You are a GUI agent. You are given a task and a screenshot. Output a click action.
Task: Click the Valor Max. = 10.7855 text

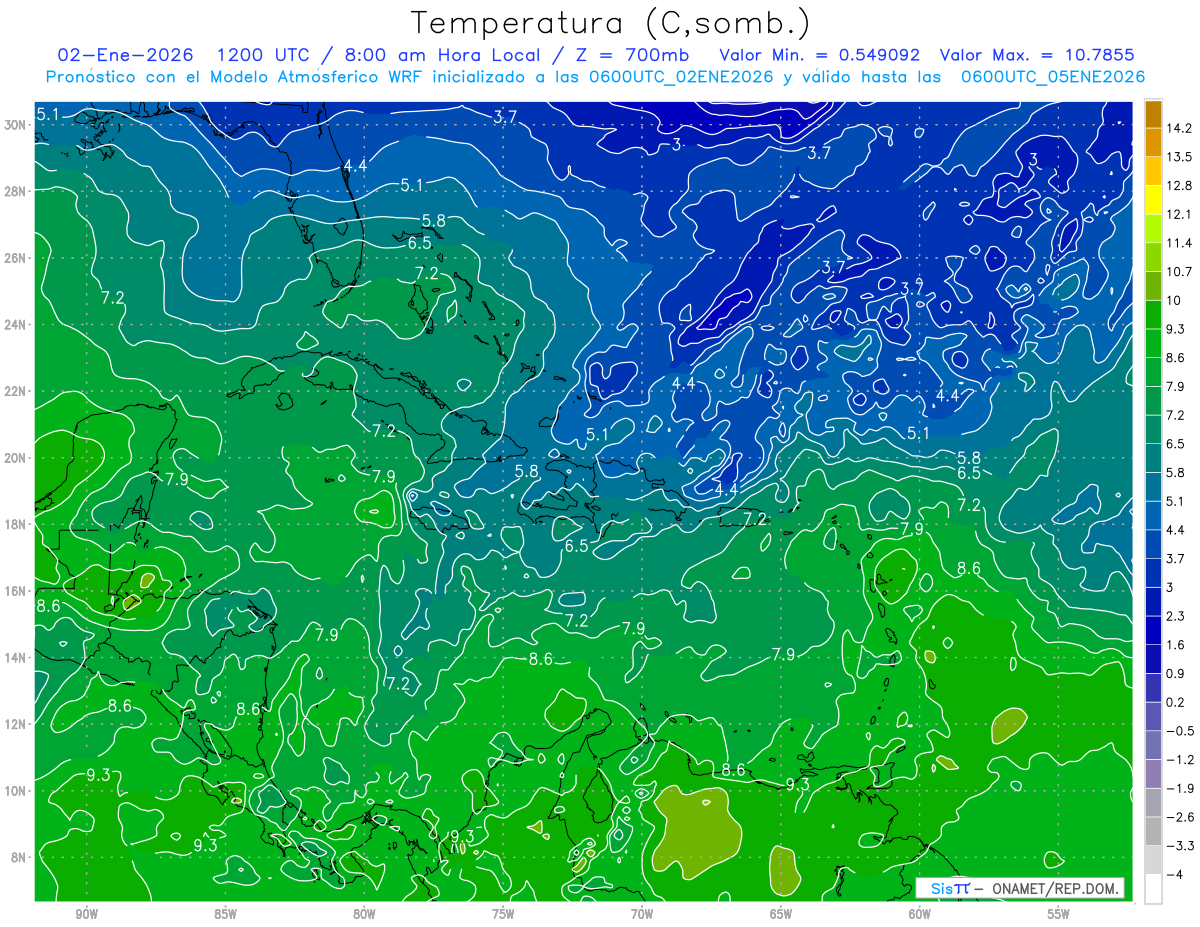1038,55
